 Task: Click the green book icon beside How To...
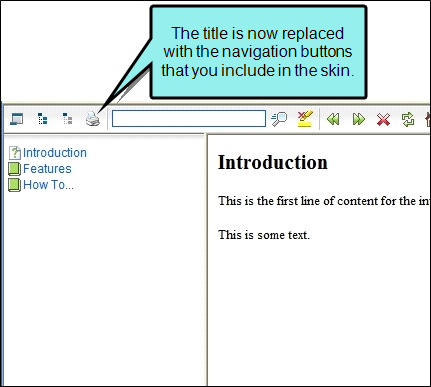[14, 185]
